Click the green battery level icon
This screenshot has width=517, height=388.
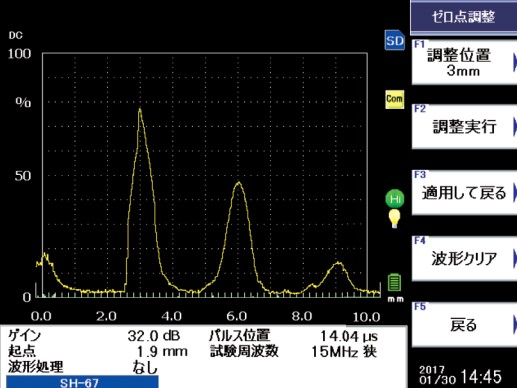(x=394, y=283)
